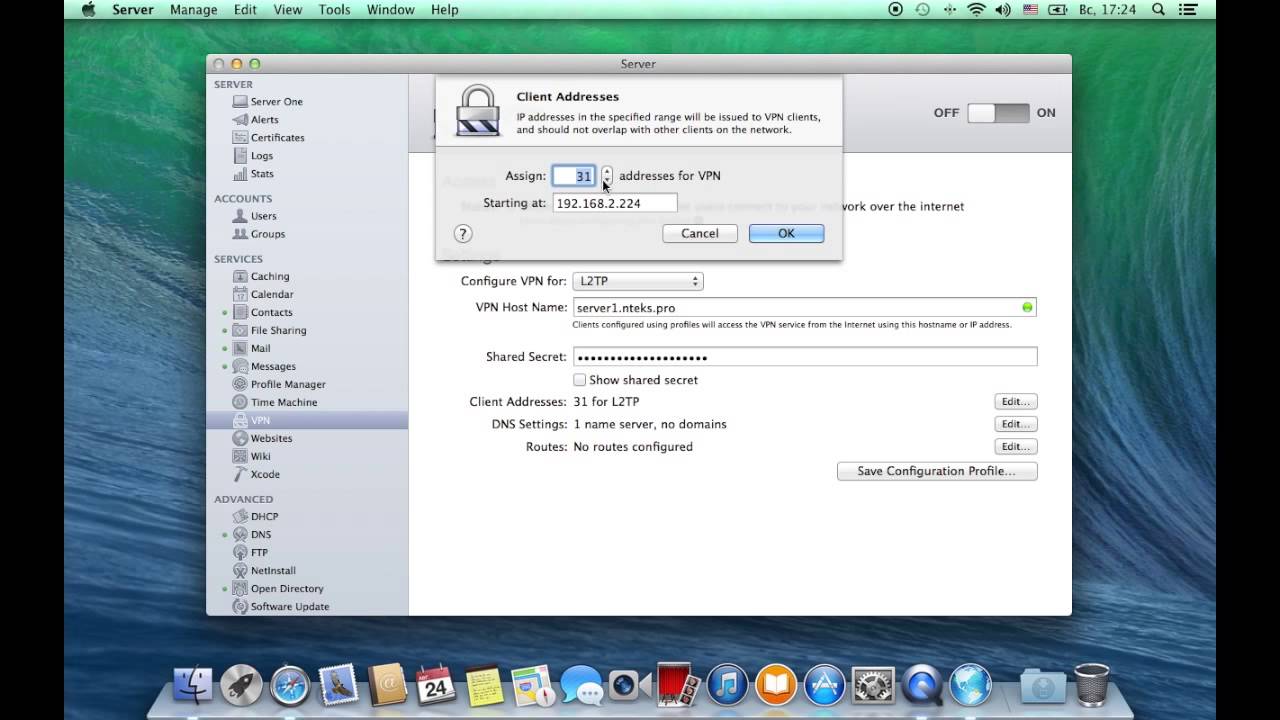Viewport: 1280px width, 720px height.
Task: Click the Wi-Fi menu bar icon
Action: (976, 10)
